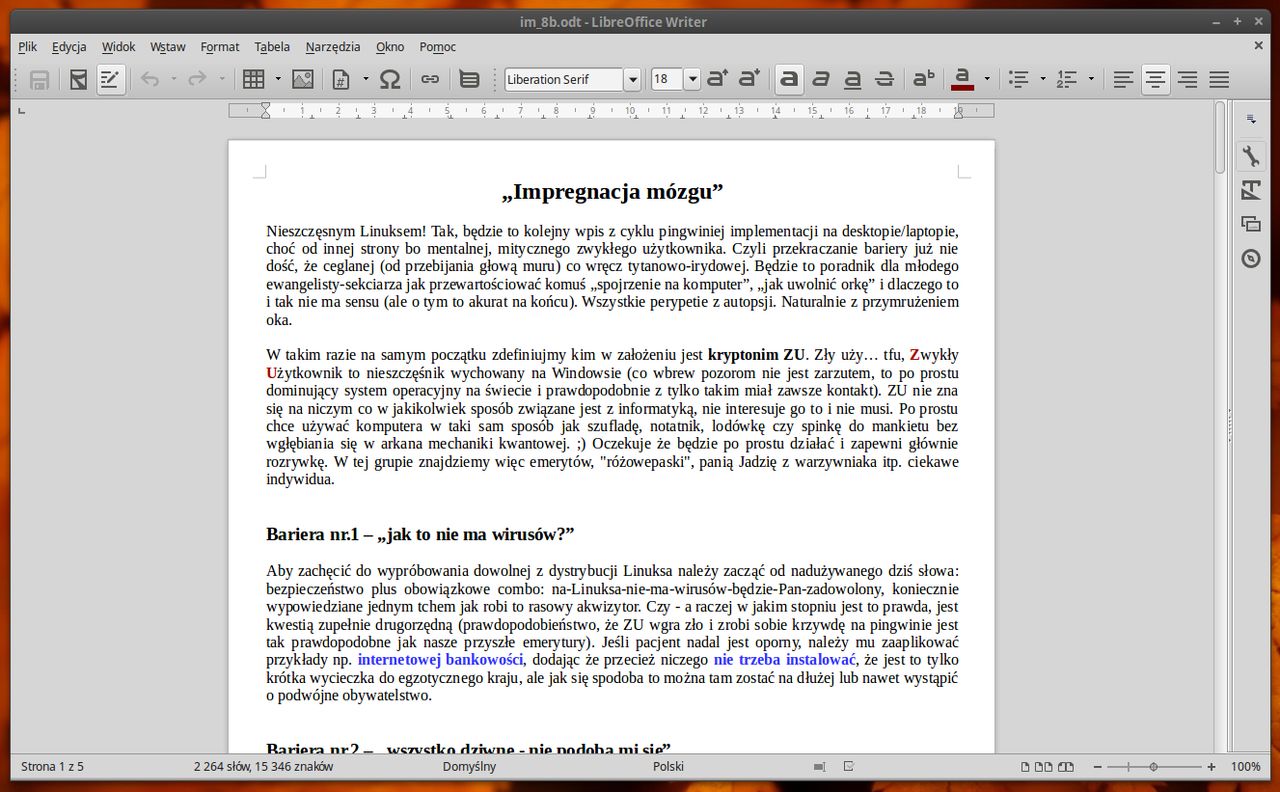Viewport: 1280px width, 792px height.
Task: Switch to single-page view layout icon
Action: pyautogui.click(x=1025, y=767)
